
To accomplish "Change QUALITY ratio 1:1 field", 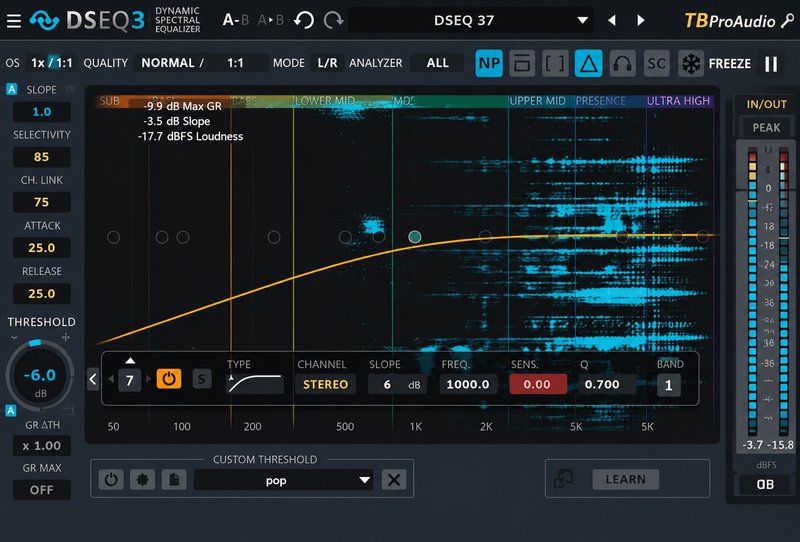I will [x=236, y=63].
